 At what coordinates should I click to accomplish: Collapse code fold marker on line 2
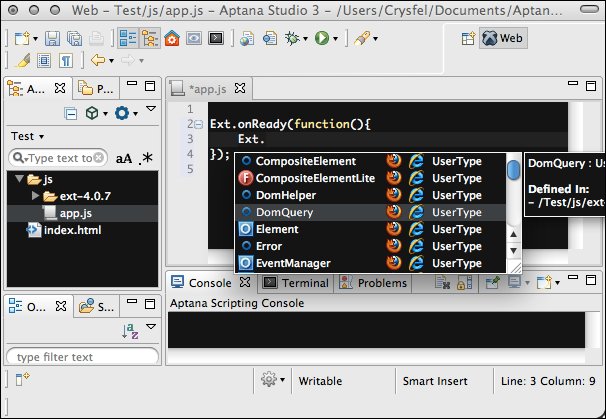coord(199,124)
